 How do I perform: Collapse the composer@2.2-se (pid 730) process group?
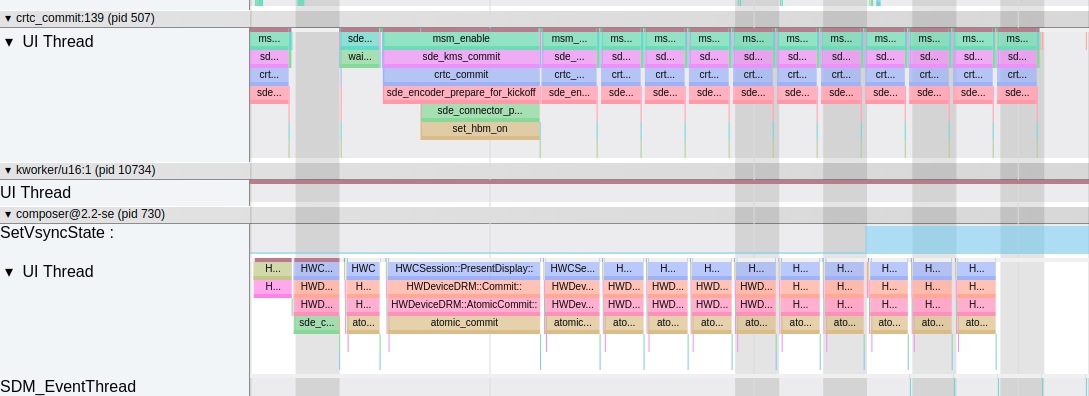tap(8, 215)
